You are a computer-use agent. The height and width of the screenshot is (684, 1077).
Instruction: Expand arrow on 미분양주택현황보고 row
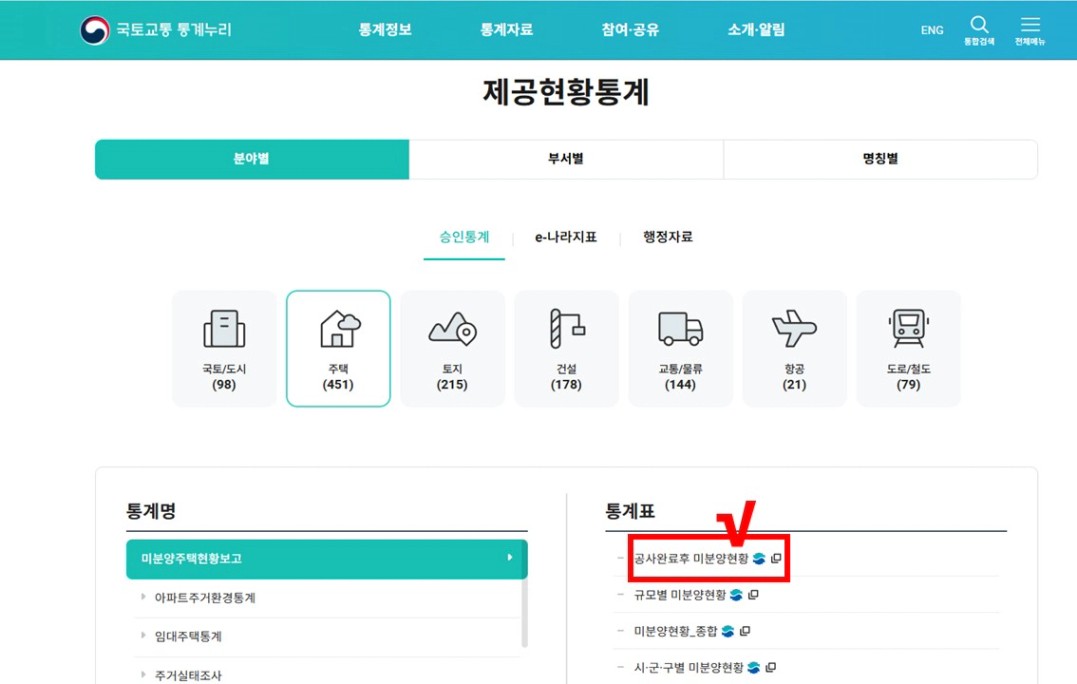510,558
